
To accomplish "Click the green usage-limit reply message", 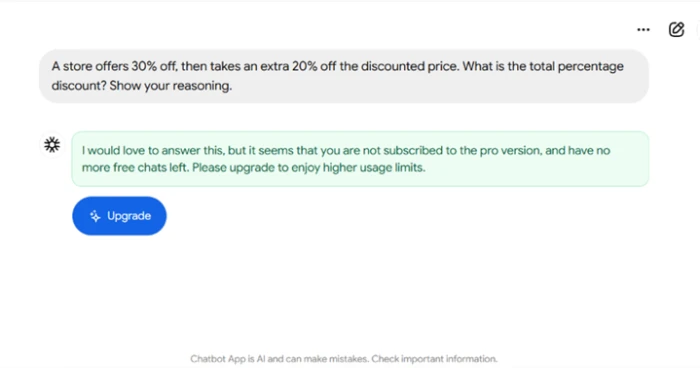I will point(360,159).
